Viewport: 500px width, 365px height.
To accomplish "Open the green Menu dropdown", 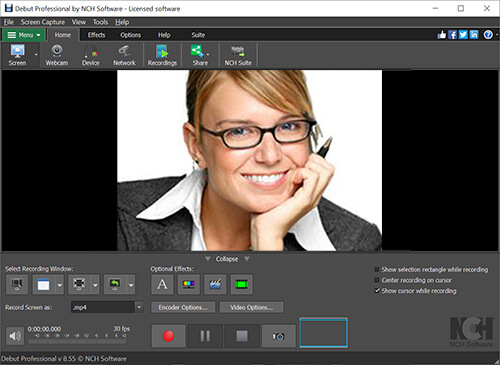I will pyautogui.click(x=24, y=35).
